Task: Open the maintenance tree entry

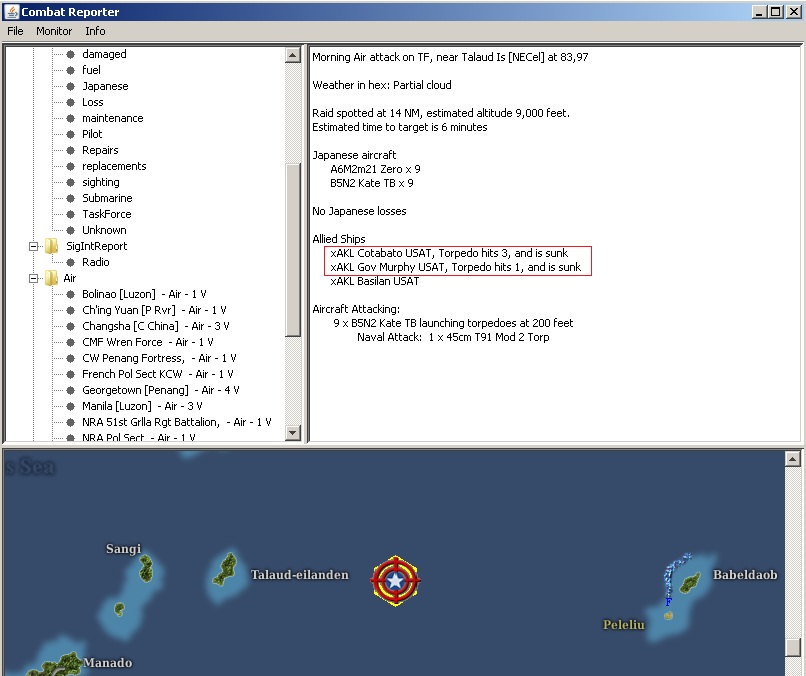Action: [x=113, y=118]
